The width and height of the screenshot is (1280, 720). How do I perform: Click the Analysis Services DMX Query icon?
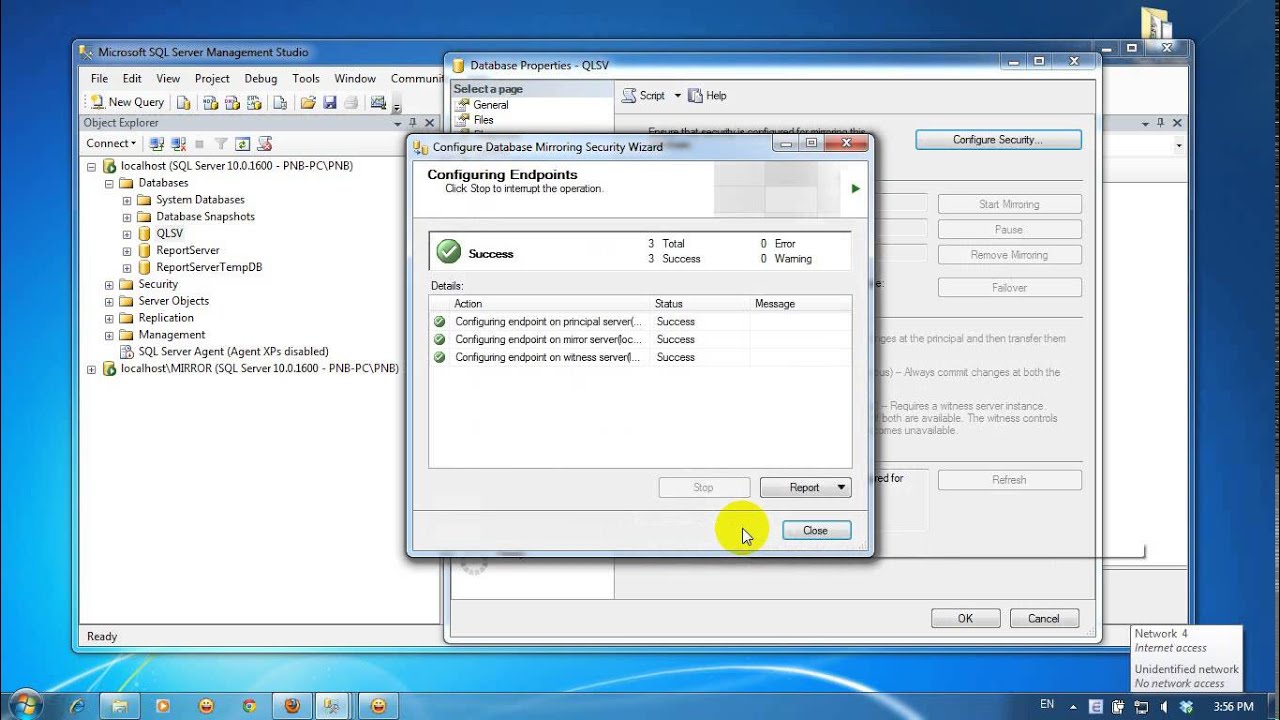232,102
